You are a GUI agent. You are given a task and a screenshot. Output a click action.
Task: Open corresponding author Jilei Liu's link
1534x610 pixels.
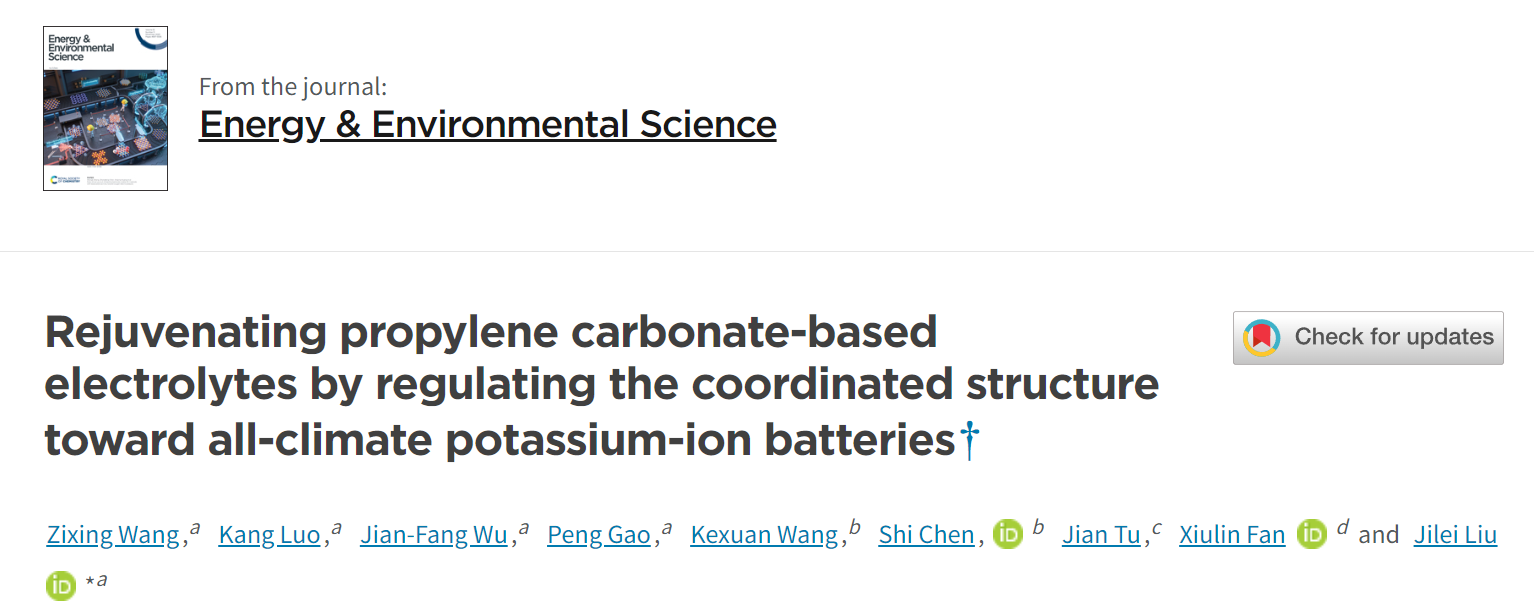coord(1455,535)
